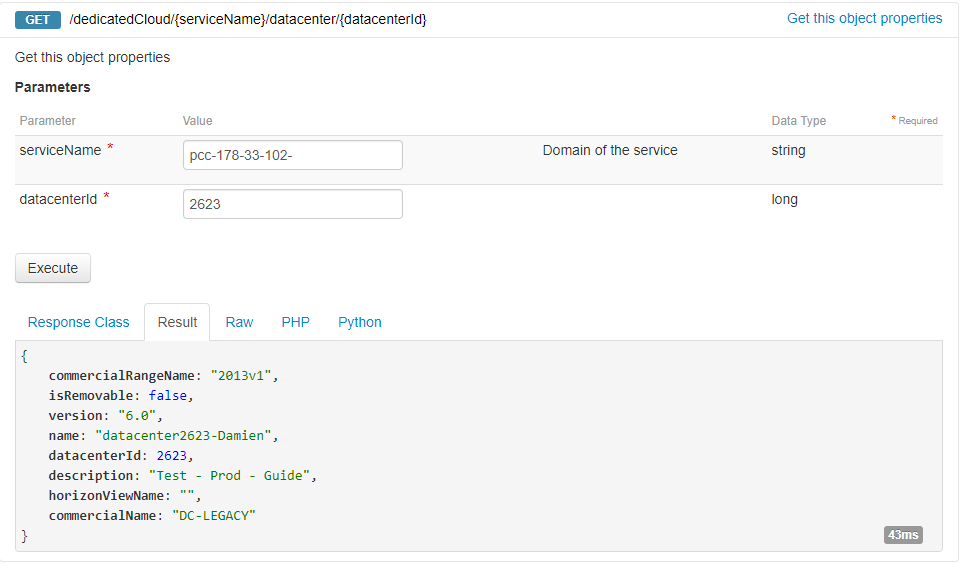The width and height of the screenshot is (960, 564).
Task: Select the "datacenter2623-Damien" name value
Action: (182, 435)
